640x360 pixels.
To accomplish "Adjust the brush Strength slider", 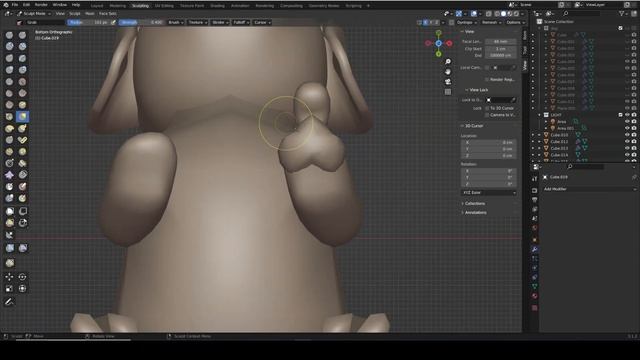I will 141,22.
